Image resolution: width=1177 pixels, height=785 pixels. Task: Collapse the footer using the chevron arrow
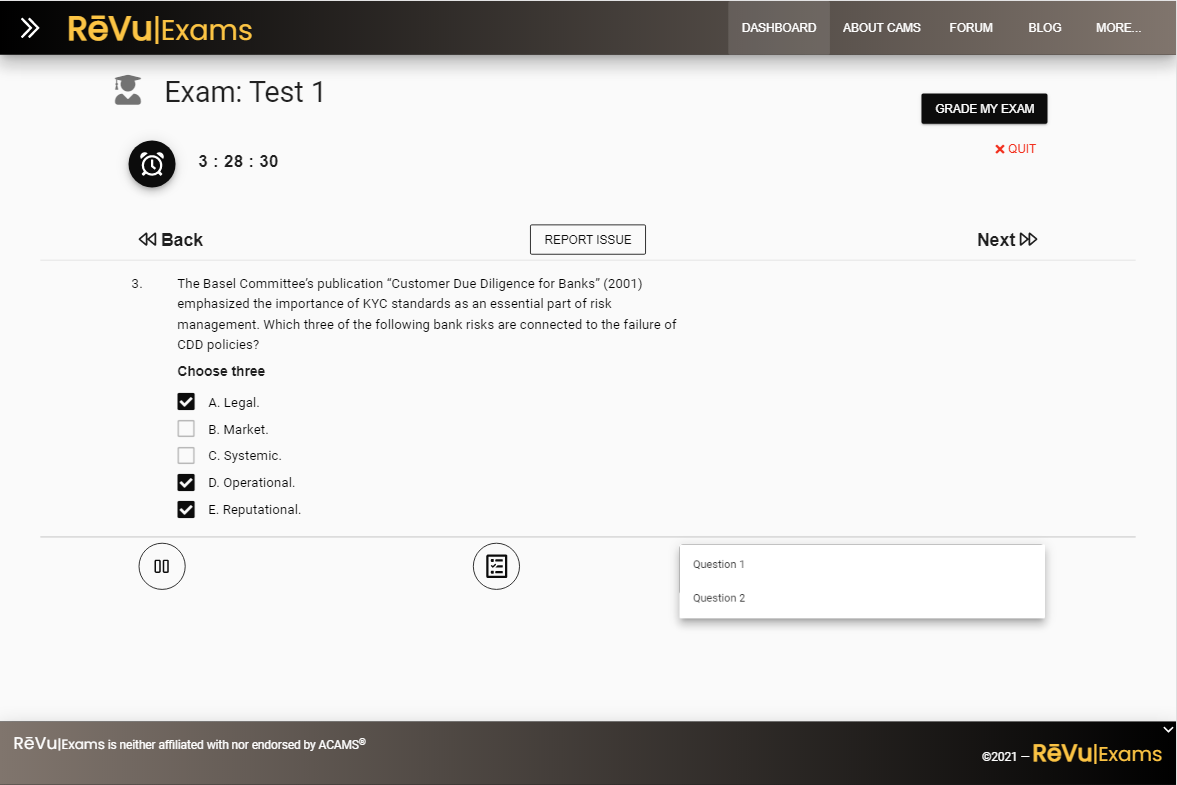[1167, 729]
